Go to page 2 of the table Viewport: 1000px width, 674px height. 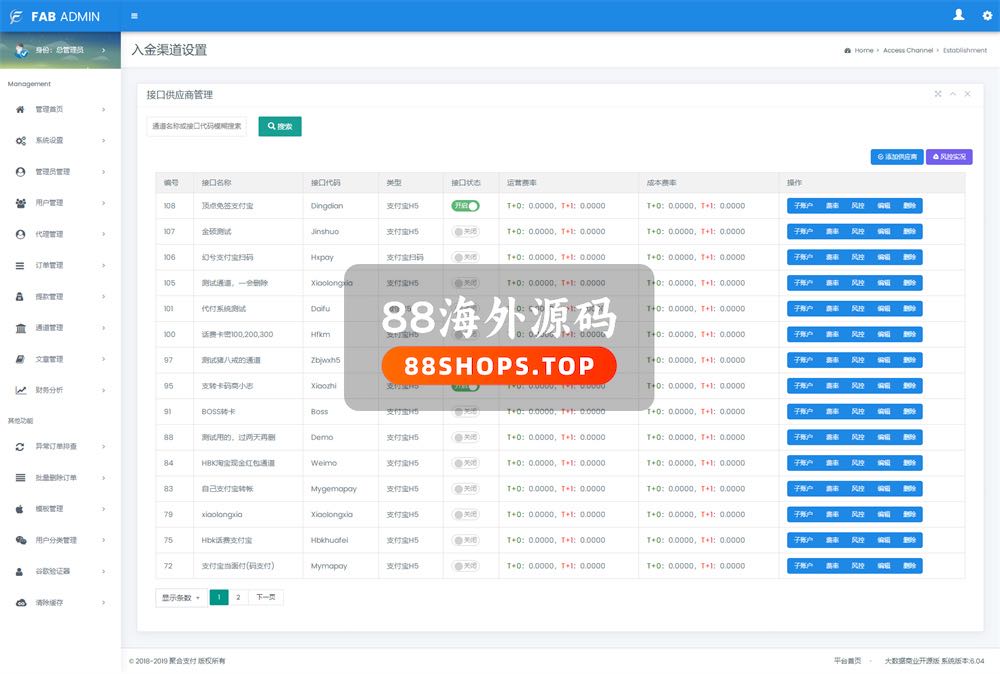[238, 597]
